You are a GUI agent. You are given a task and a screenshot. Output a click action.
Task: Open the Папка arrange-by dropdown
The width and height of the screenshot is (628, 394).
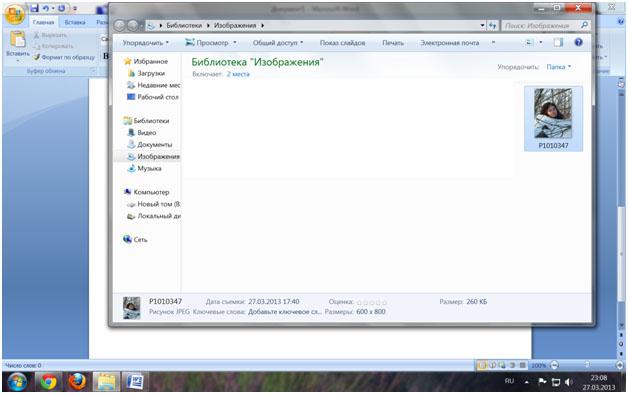click(559, 67)
